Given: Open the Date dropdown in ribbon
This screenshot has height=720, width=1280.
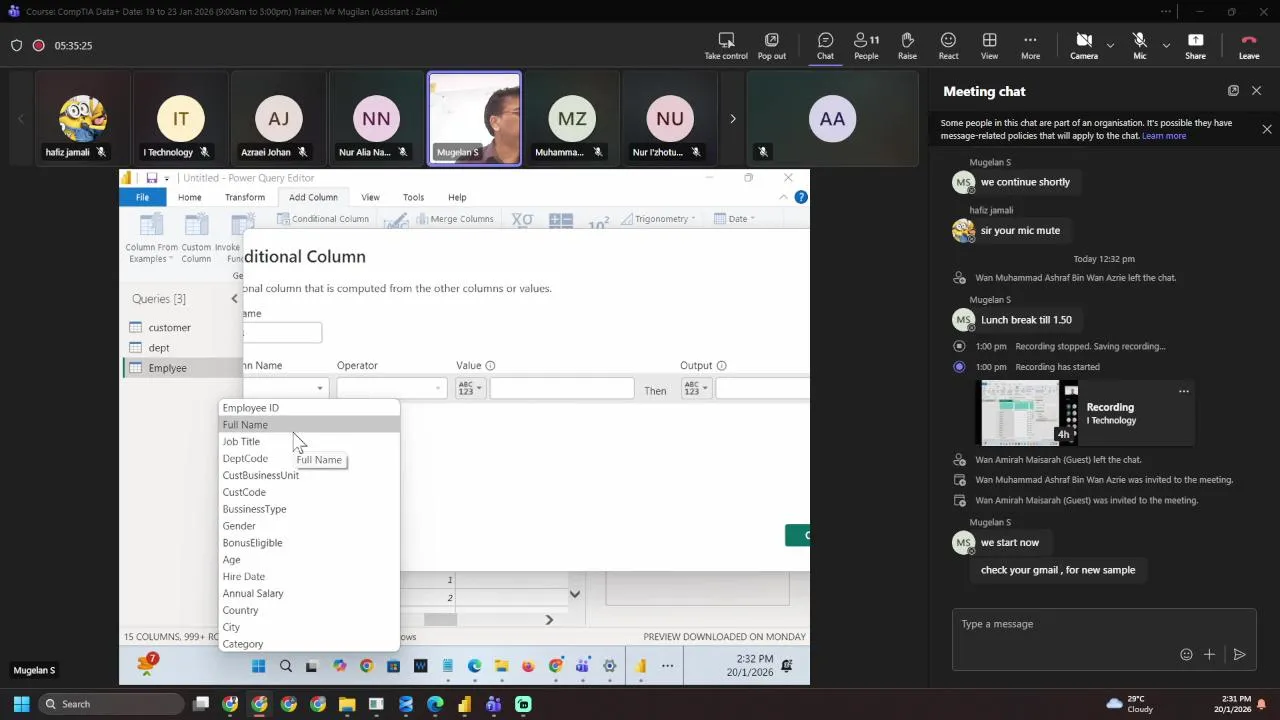Looking at the screenshot, I should 735,219.
